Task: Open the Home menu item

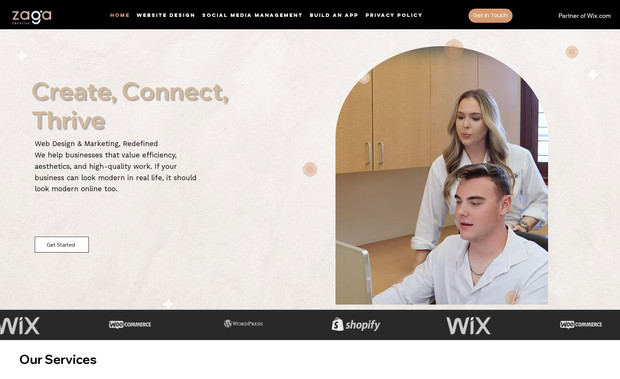Action: click(120, 15)
